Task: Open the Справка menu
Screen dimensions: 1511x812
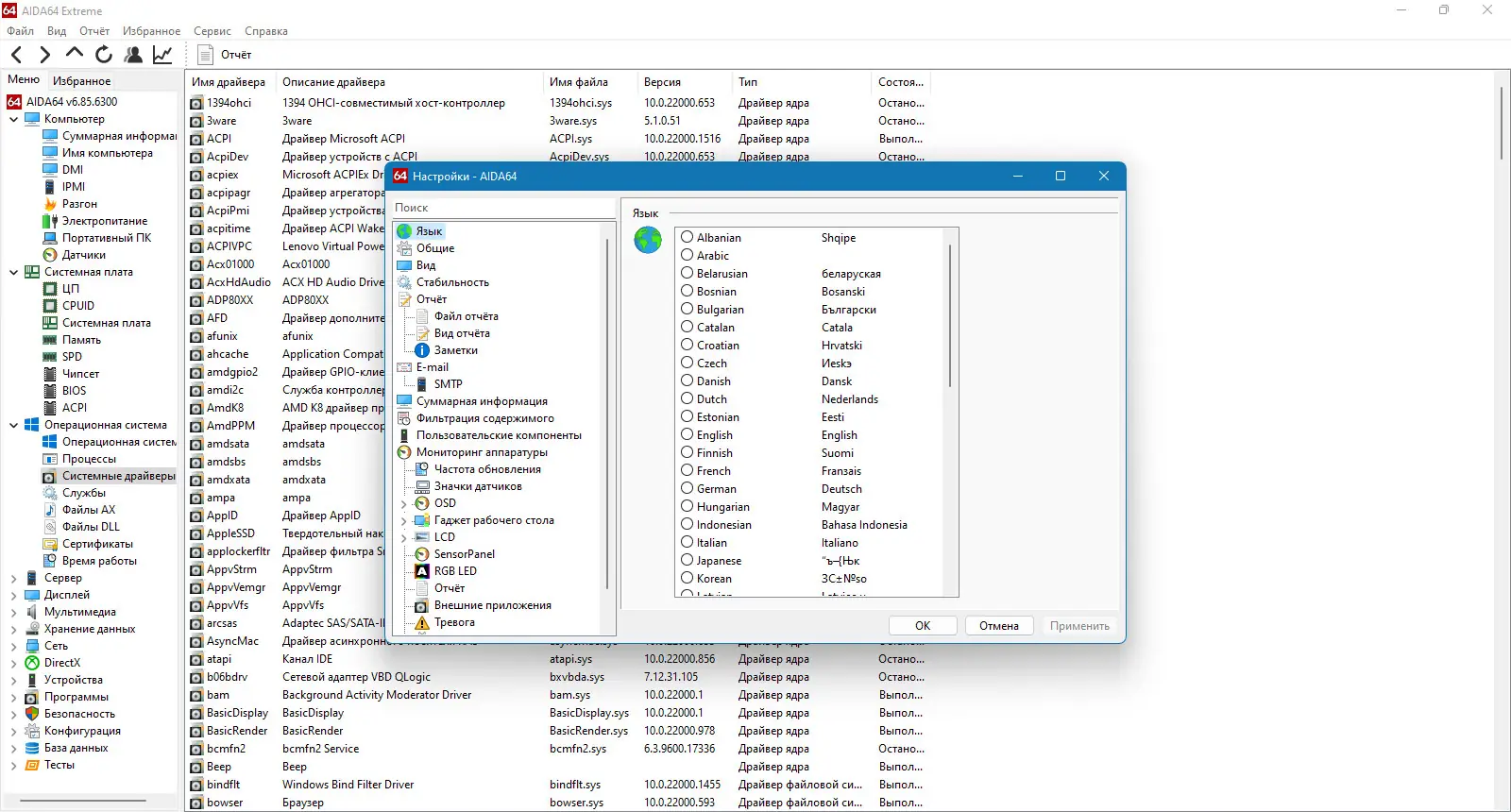Action: click(x=266, y=31)
